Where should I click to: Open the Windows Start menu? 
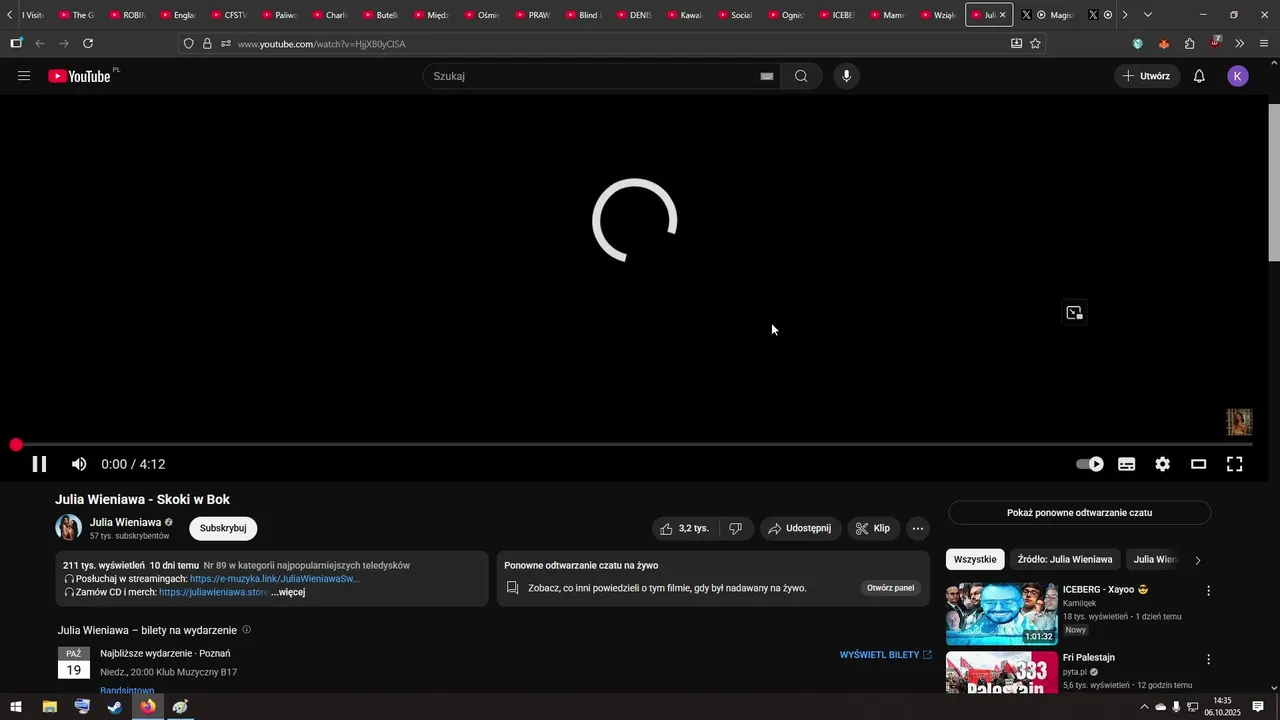click(16, 707)
